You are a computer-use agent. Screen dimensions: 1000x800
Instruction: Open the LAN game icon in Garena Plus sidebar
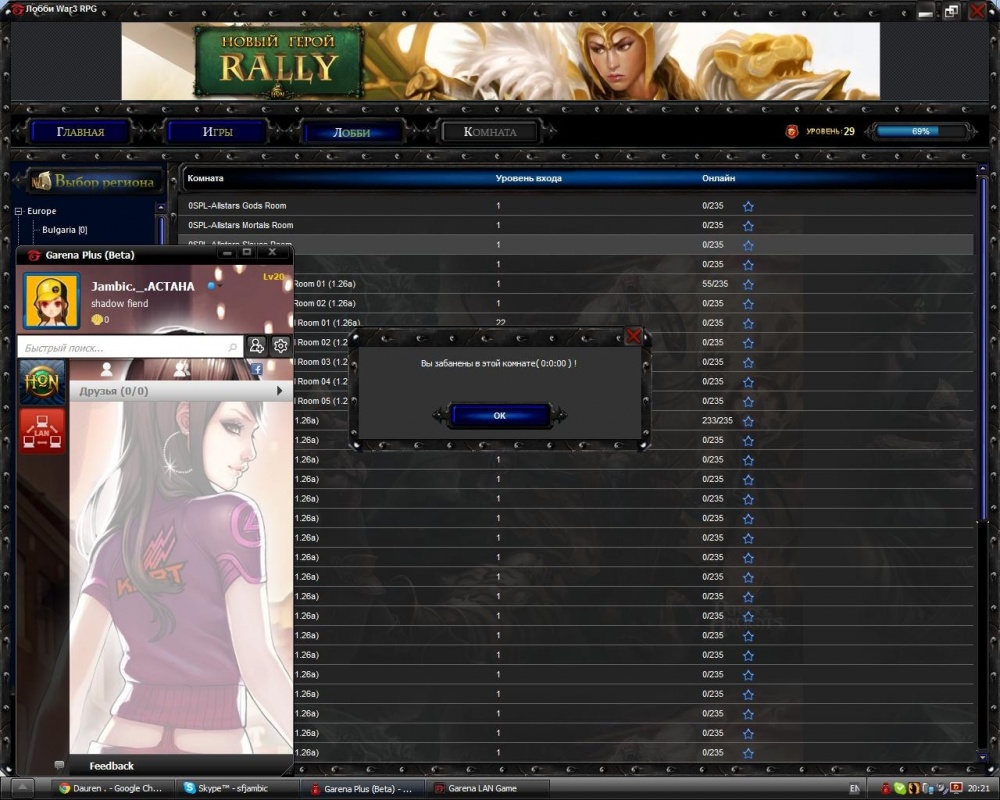tap(41, 431)
